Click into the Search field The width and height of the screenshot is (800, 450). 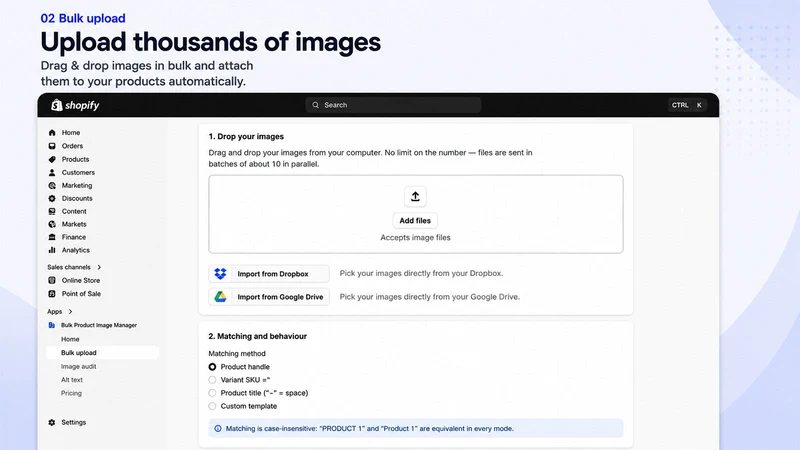pos(393,105)
